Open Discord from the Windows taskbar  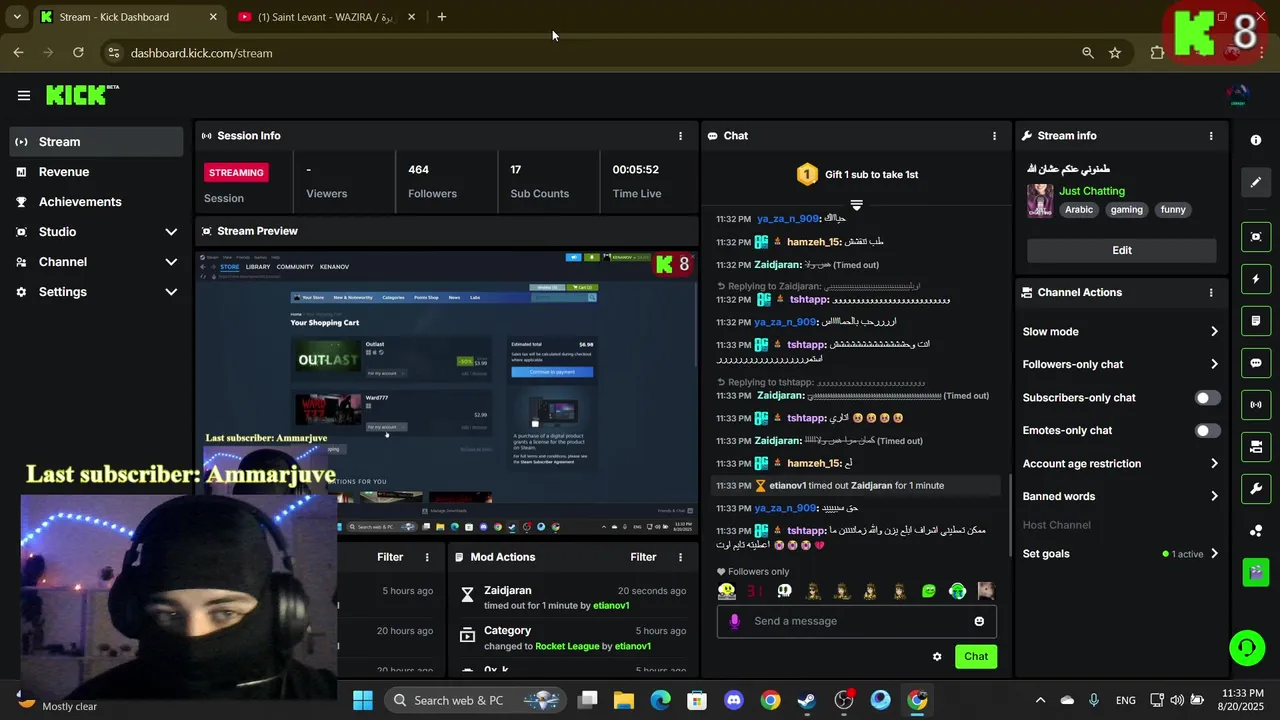coord(734,700)
